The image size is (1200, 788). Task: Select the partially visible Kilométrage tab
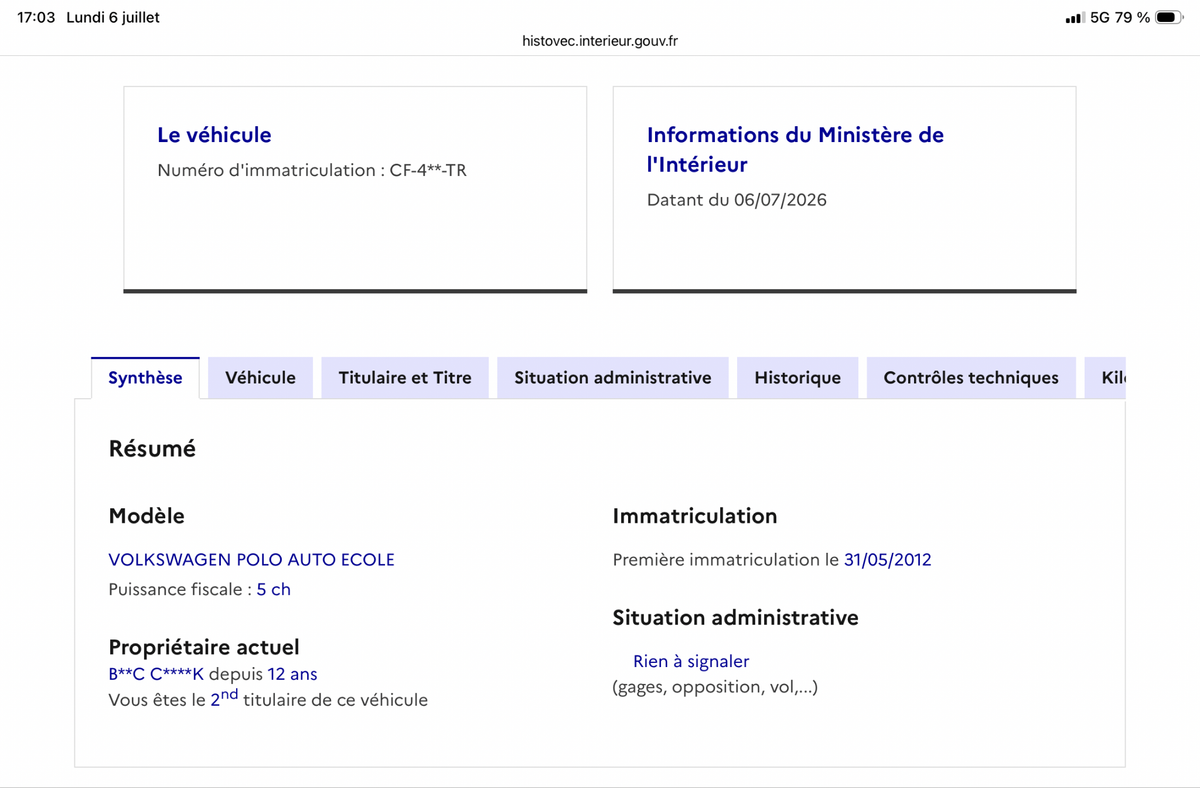click(x=1106, y=377)
